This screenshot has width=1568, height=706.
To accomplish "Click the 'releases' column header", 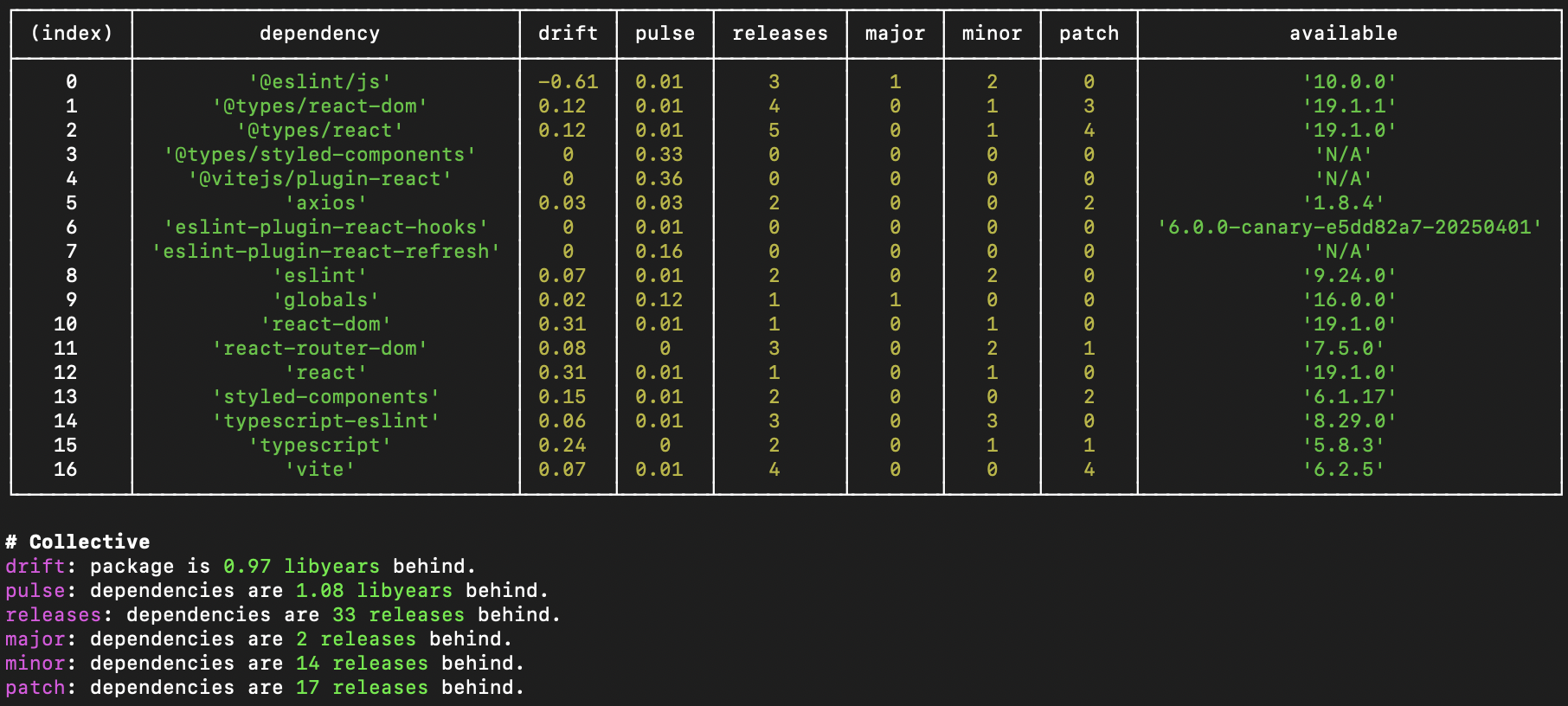I will 780,34.
